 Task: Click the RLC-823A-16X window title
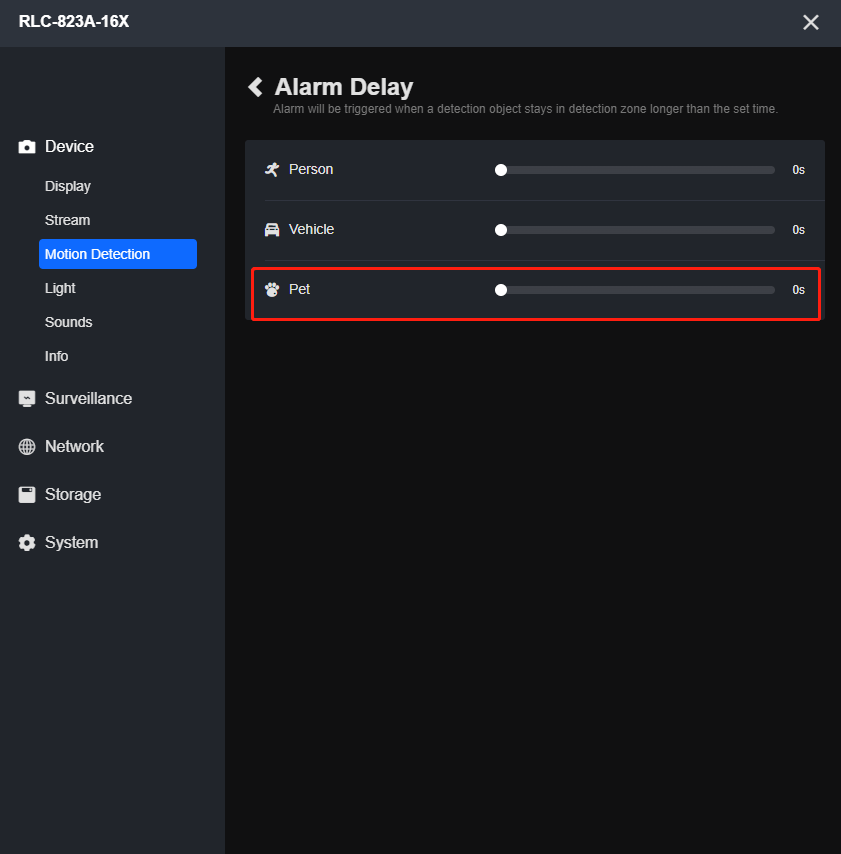(74, 21)
